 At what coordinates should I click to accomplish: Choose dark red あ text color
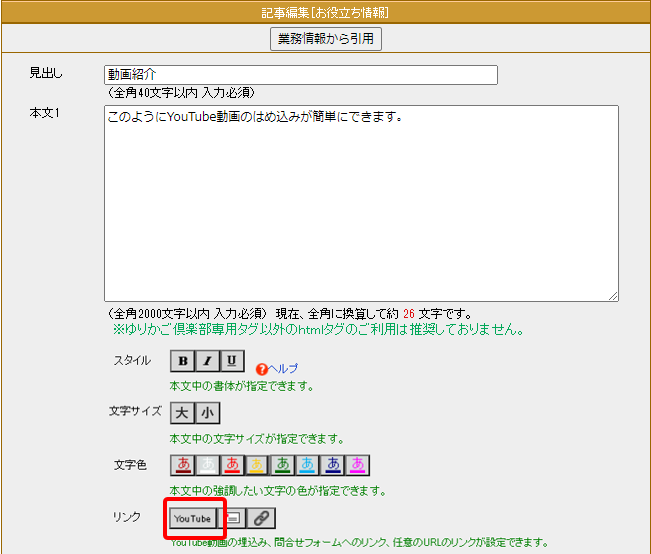(x=183, y=465)
